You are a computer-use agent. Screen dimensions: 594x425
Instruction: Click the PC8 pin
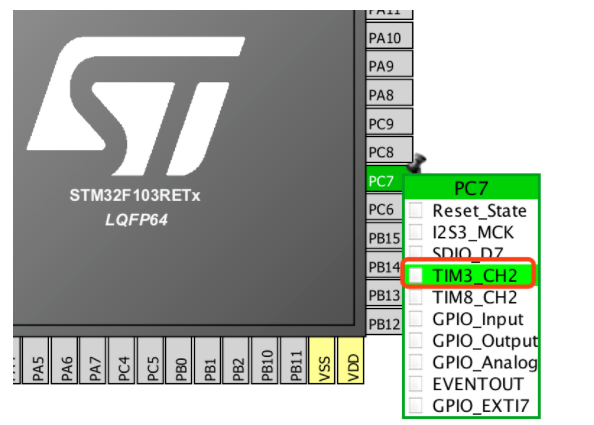[389, 150]
